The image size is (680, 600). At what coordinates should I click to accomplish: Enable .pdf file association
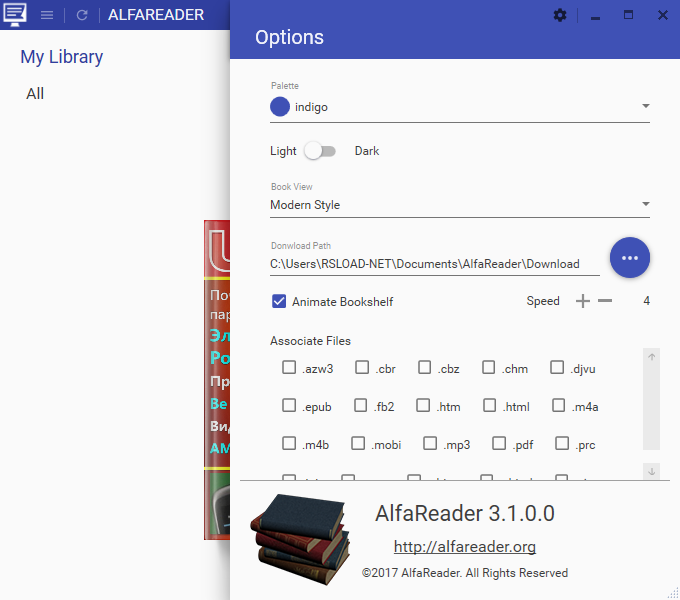(x=499, y=443)
